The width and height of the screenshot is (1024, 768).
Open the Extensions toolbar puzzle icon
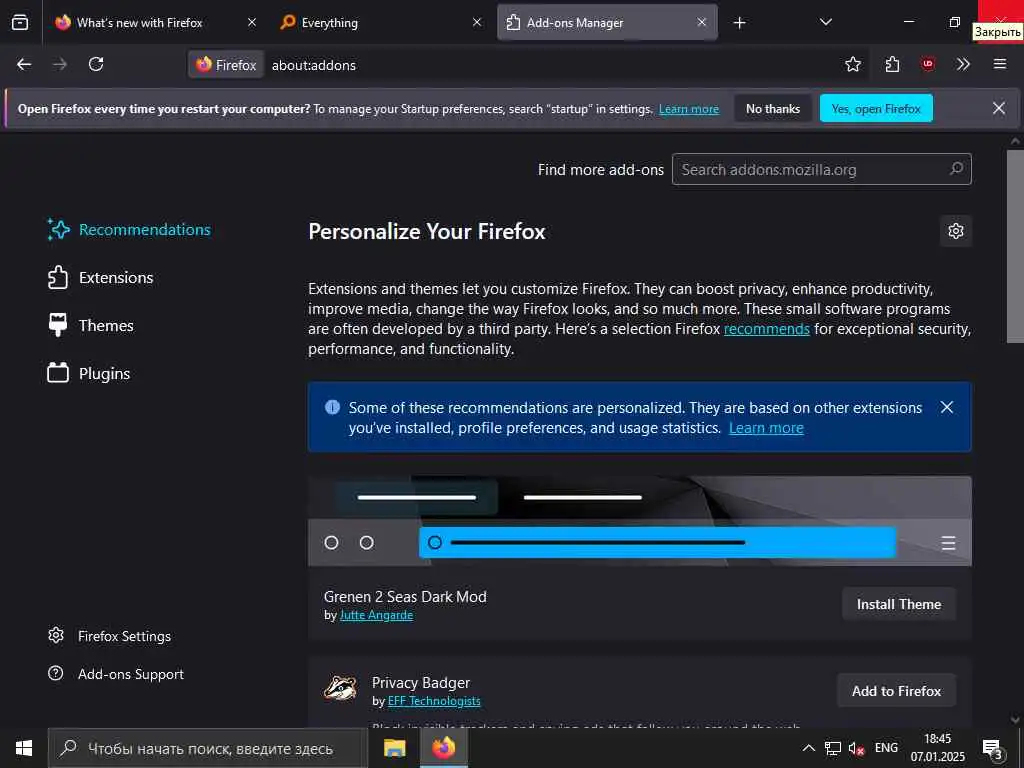click(x=892, y=64)
